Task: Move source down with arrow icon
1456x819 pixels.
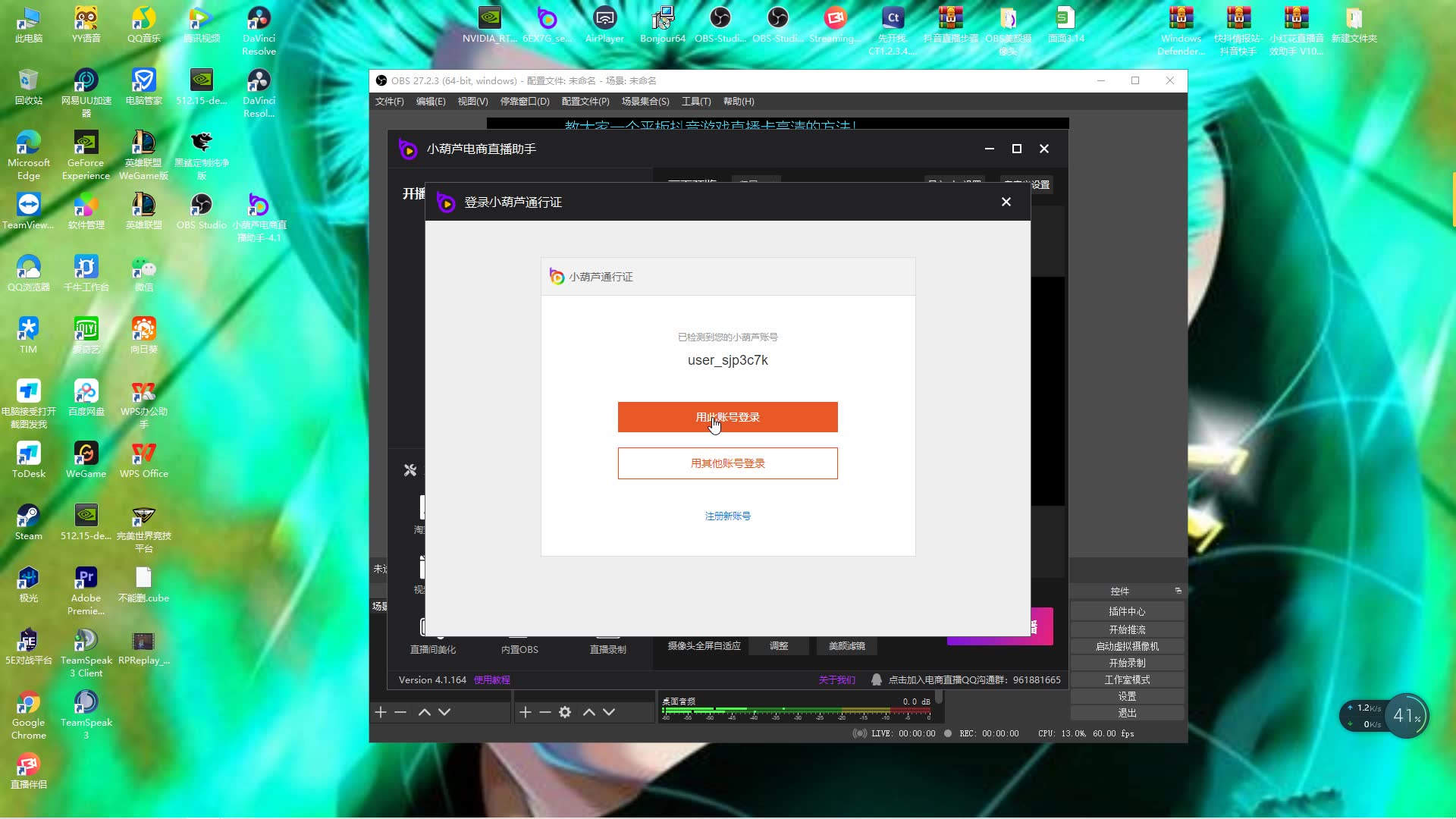Action: (609, 712)
